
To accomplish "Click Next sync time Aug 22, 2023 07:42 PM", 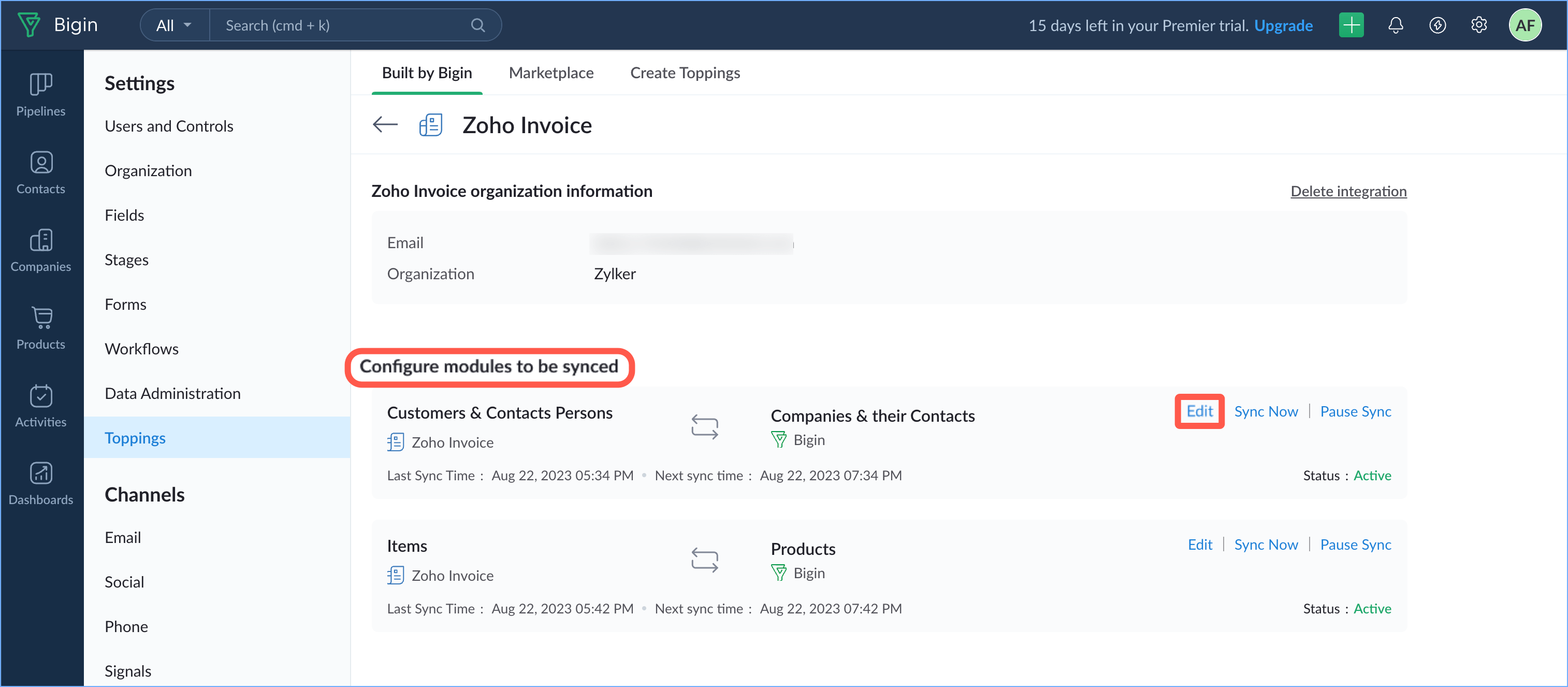I will click(x=778, y=608).
